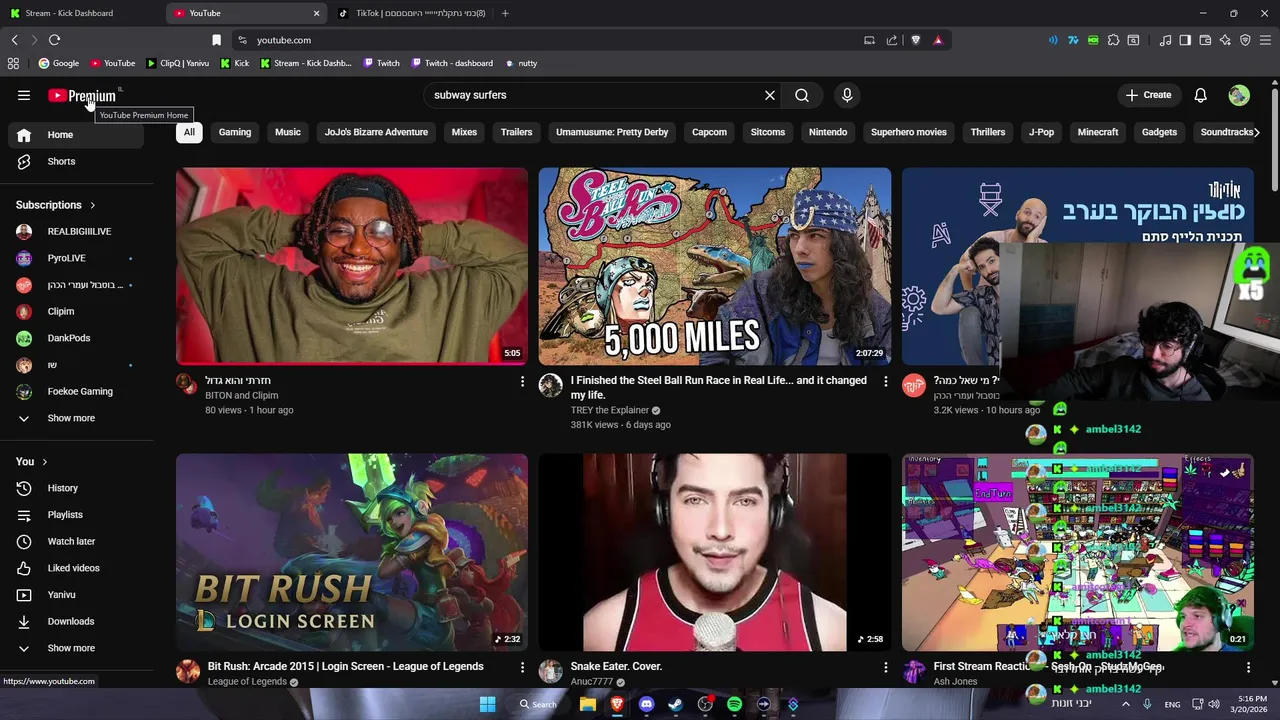Select the Superhero movies chip
This screenshot has height=720, width=1280.
(908, 132)
